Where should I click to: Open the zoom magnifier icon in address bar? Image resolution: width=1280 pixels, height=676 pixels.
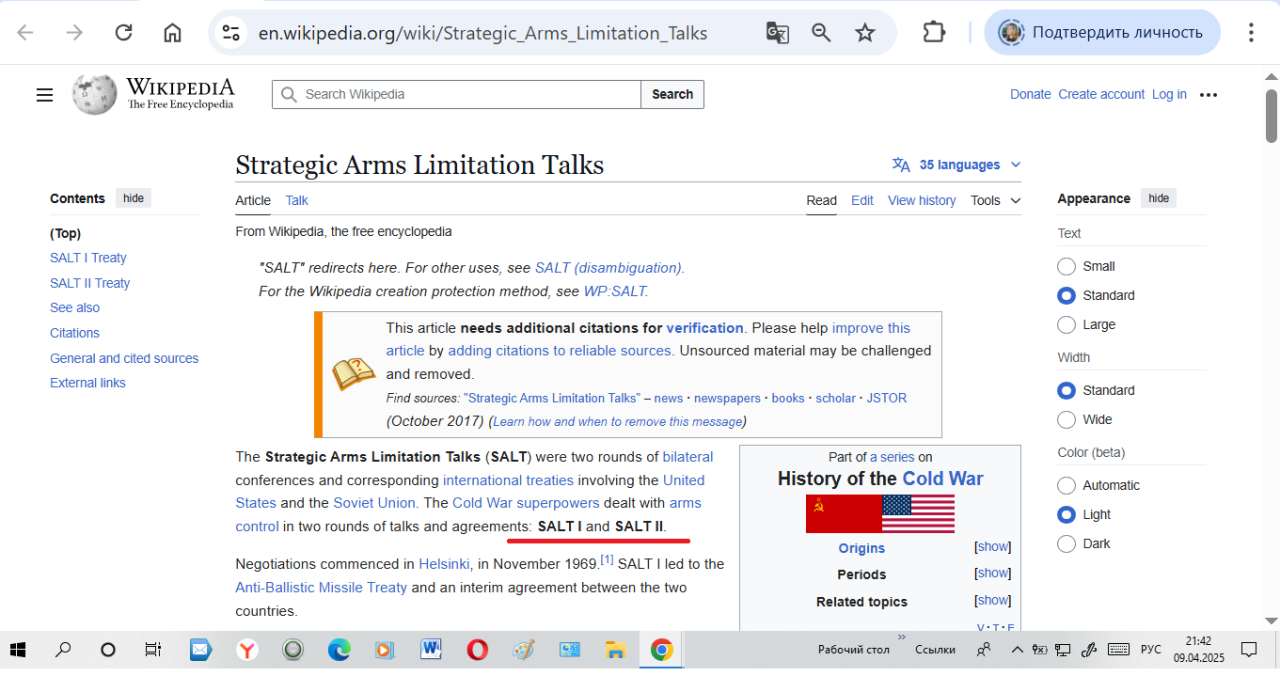(x=821, y=33)
